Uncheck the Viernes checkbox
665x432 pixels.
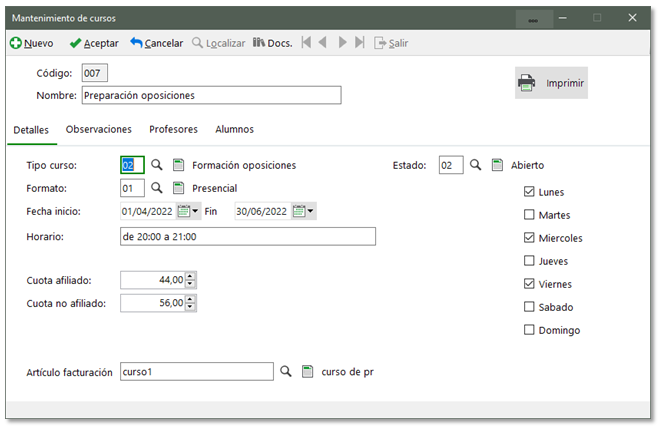tap(529, 283)
